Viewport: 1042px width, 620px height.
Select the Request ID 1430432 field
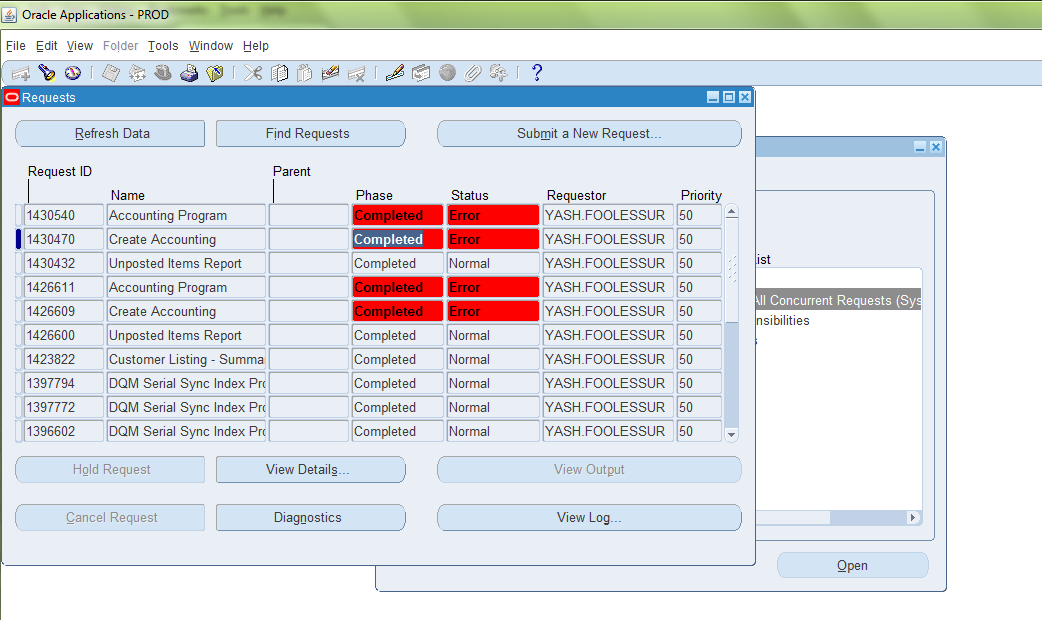click(63, 264)
